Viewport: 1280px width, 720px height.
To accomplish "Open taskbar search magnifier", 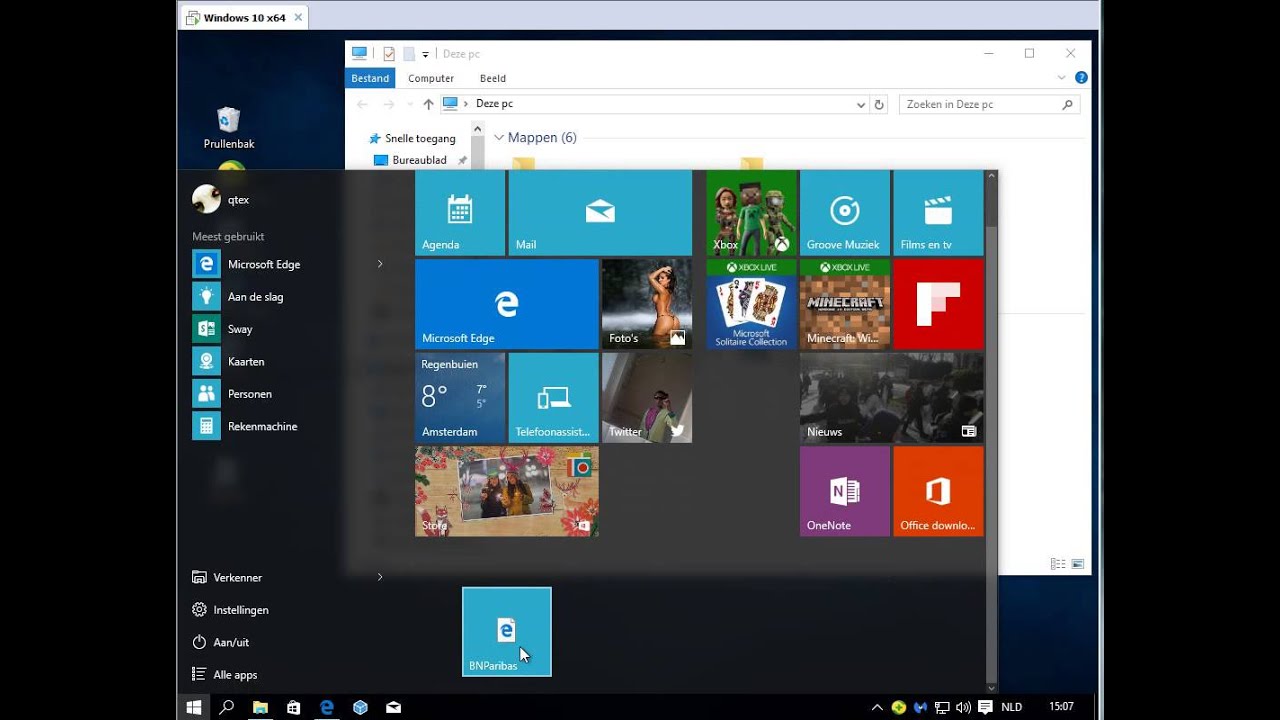I will coord(227,707).
